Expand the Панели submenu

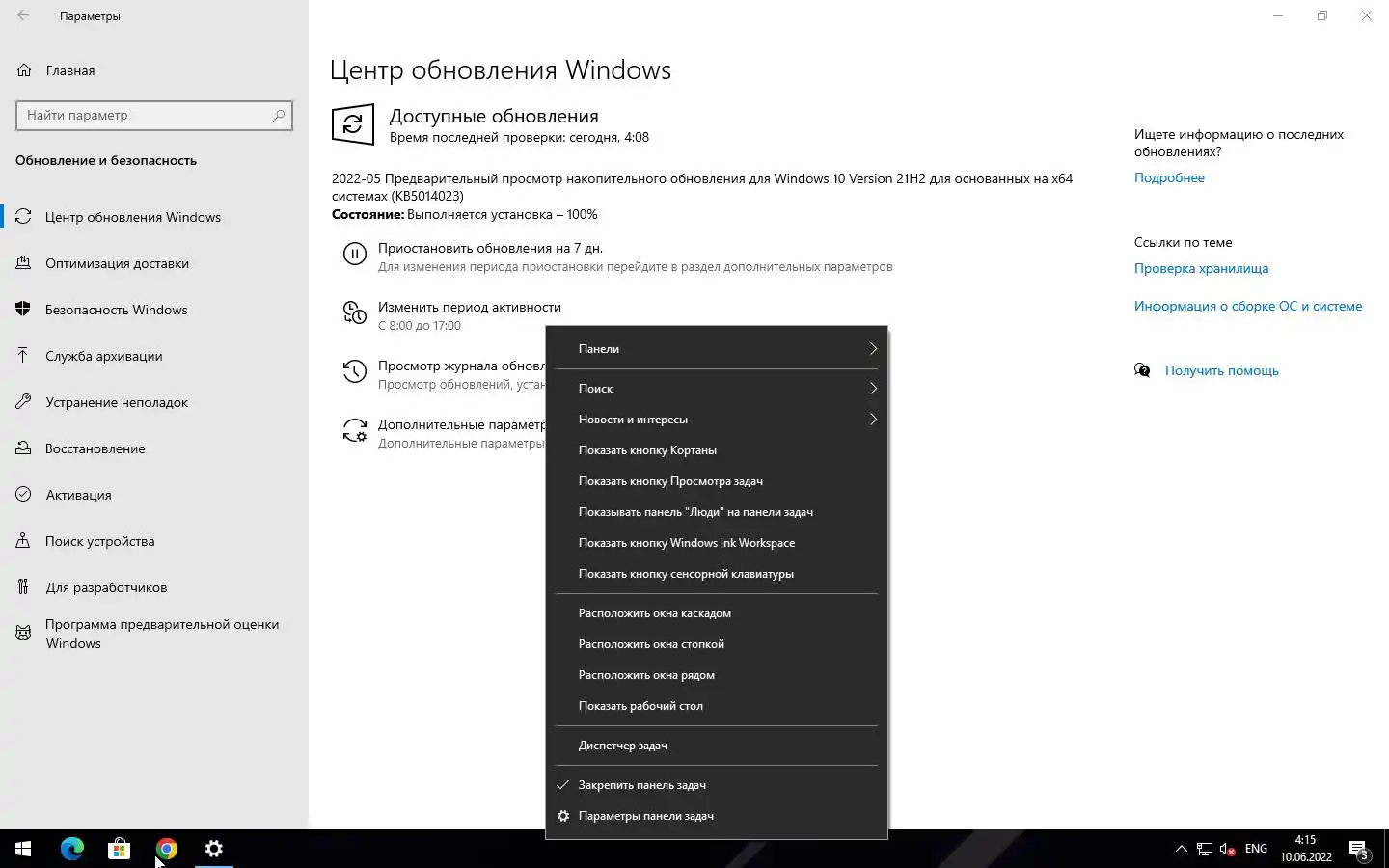pos(717,349)
